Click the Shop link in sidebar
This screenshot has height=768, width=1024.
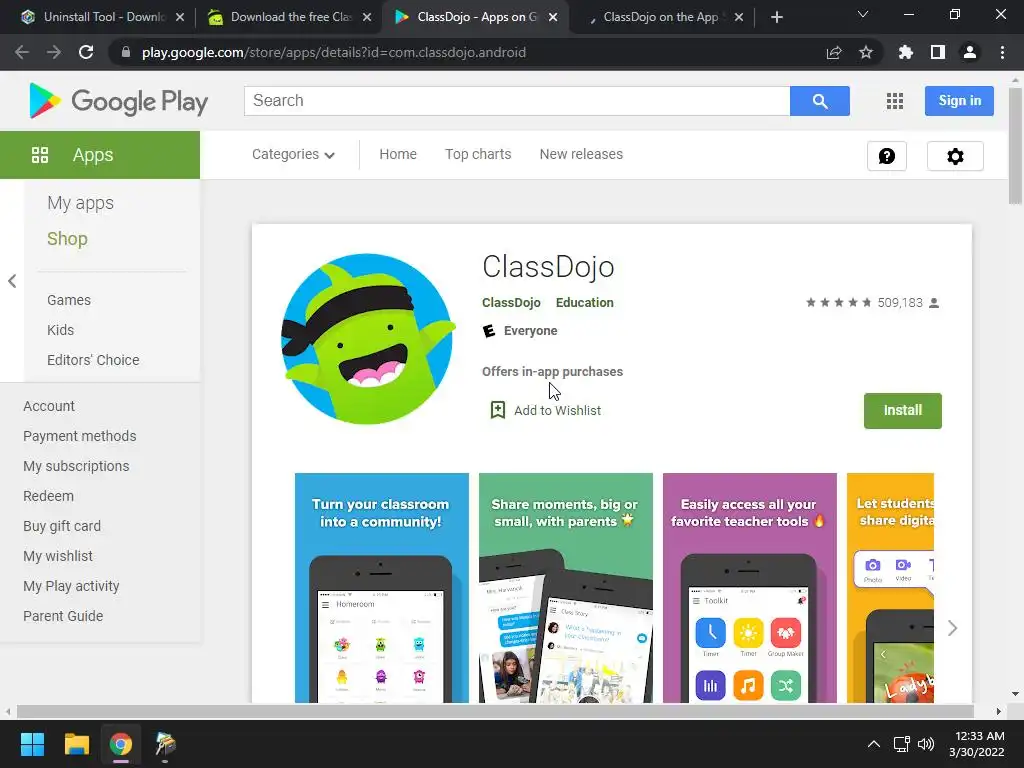(x=67, y=238)
